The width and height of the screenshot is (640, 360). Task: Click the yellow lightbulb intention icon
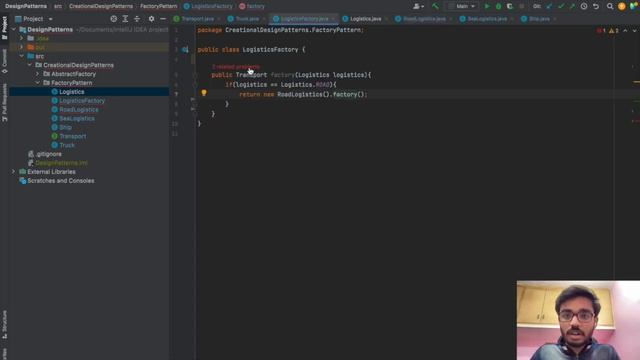[x=204, y=93]
